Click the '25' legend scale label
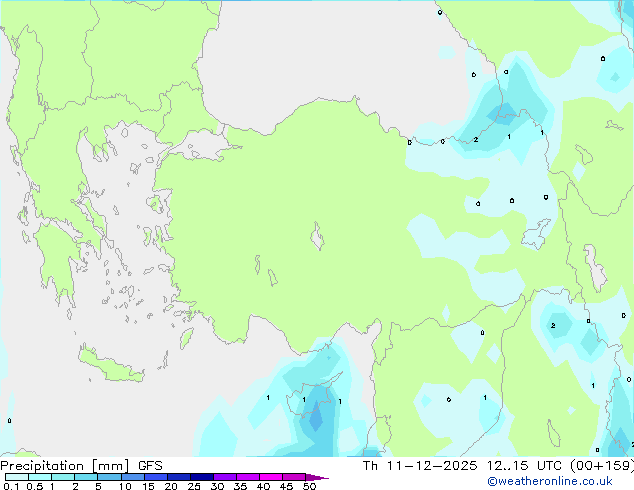This screenshot has height=490, width=634. pyautogui.click(x=194, y=486)
